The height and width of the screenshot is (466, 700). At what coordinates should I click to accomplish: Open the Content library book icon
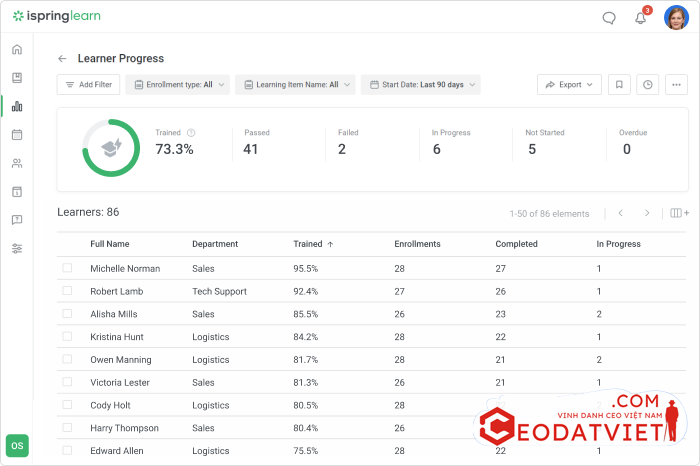click(x=17, y=78)
